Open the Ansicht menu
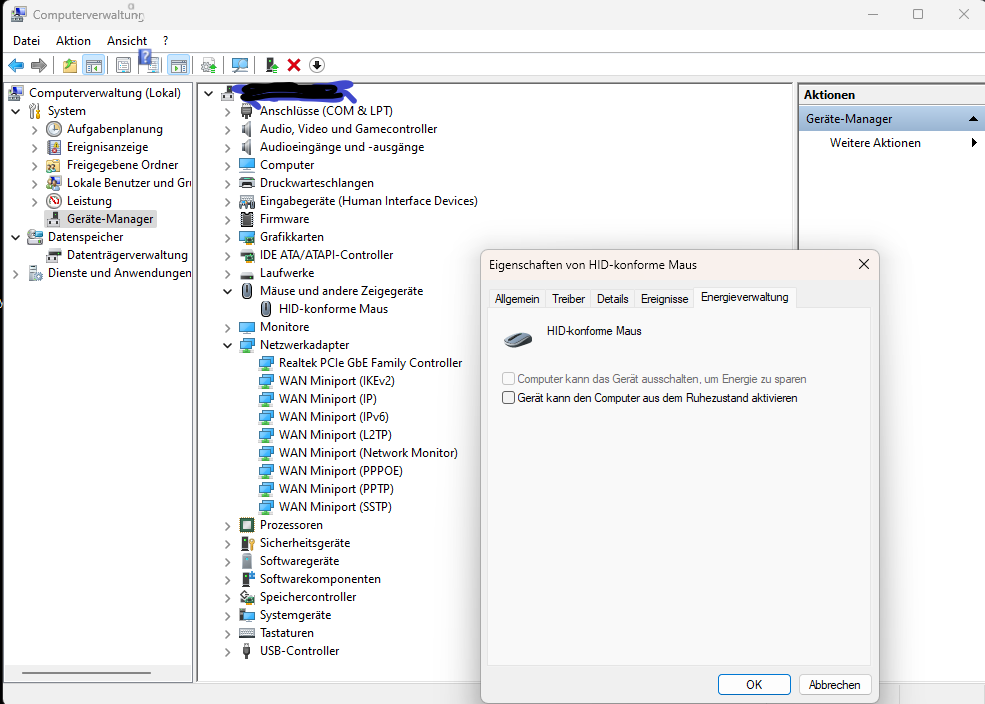This screenshot has height=704, width=985. (127, 41)
